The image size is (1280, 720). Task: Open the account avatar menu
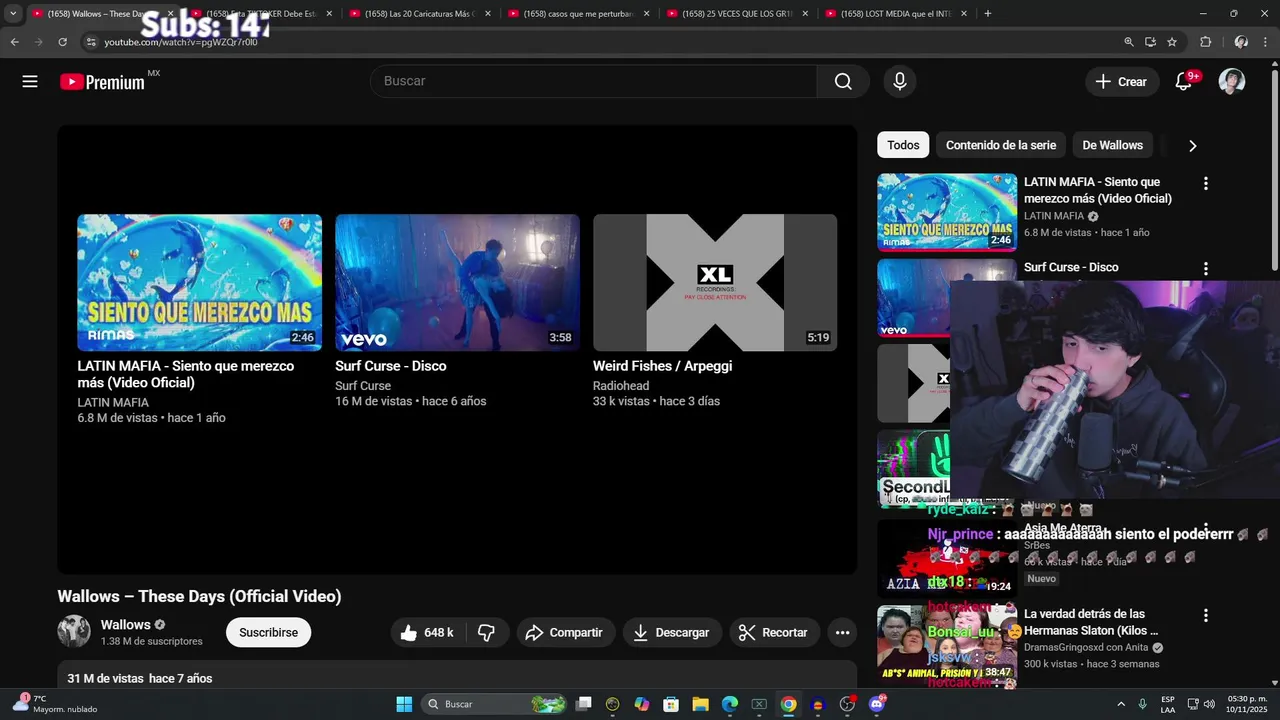click(x=1232, y=82)
